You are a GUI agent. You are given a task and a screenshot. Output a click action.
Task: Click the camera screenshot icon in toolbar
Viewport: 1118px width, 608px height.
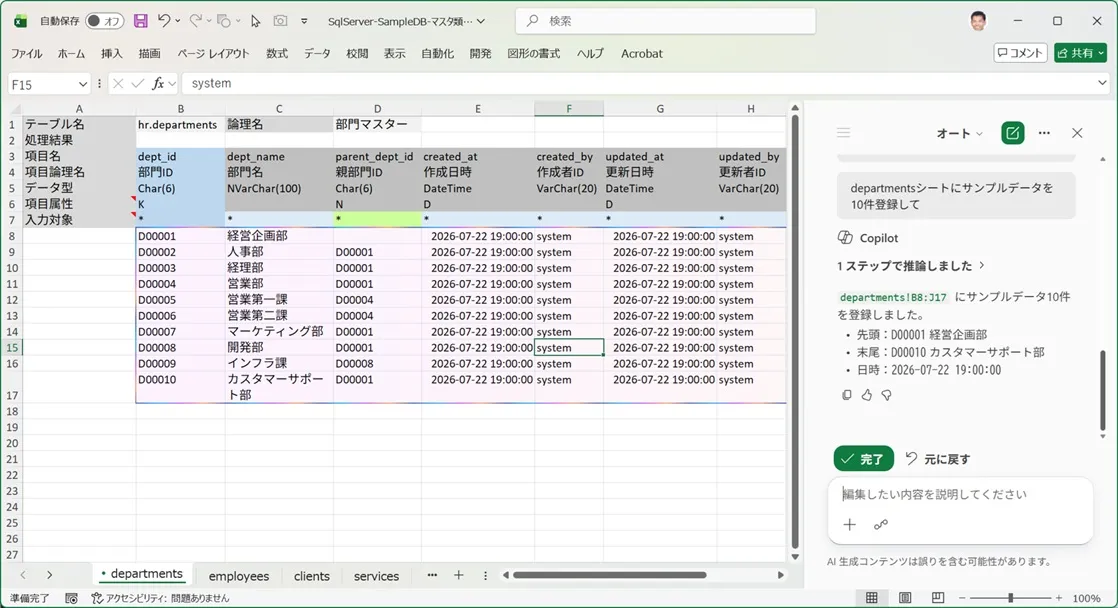coord(280,21)
